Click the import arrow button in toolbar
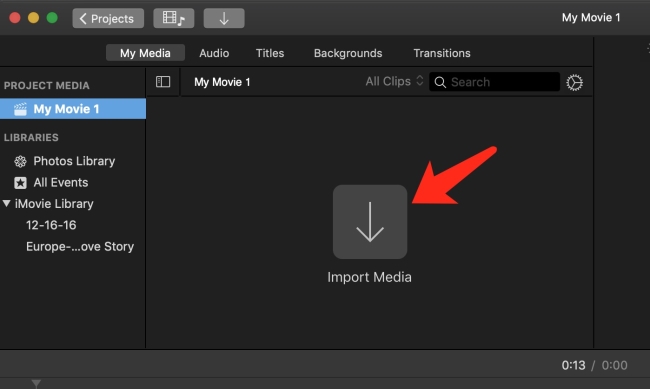650x389 pixels. point(224,18)
